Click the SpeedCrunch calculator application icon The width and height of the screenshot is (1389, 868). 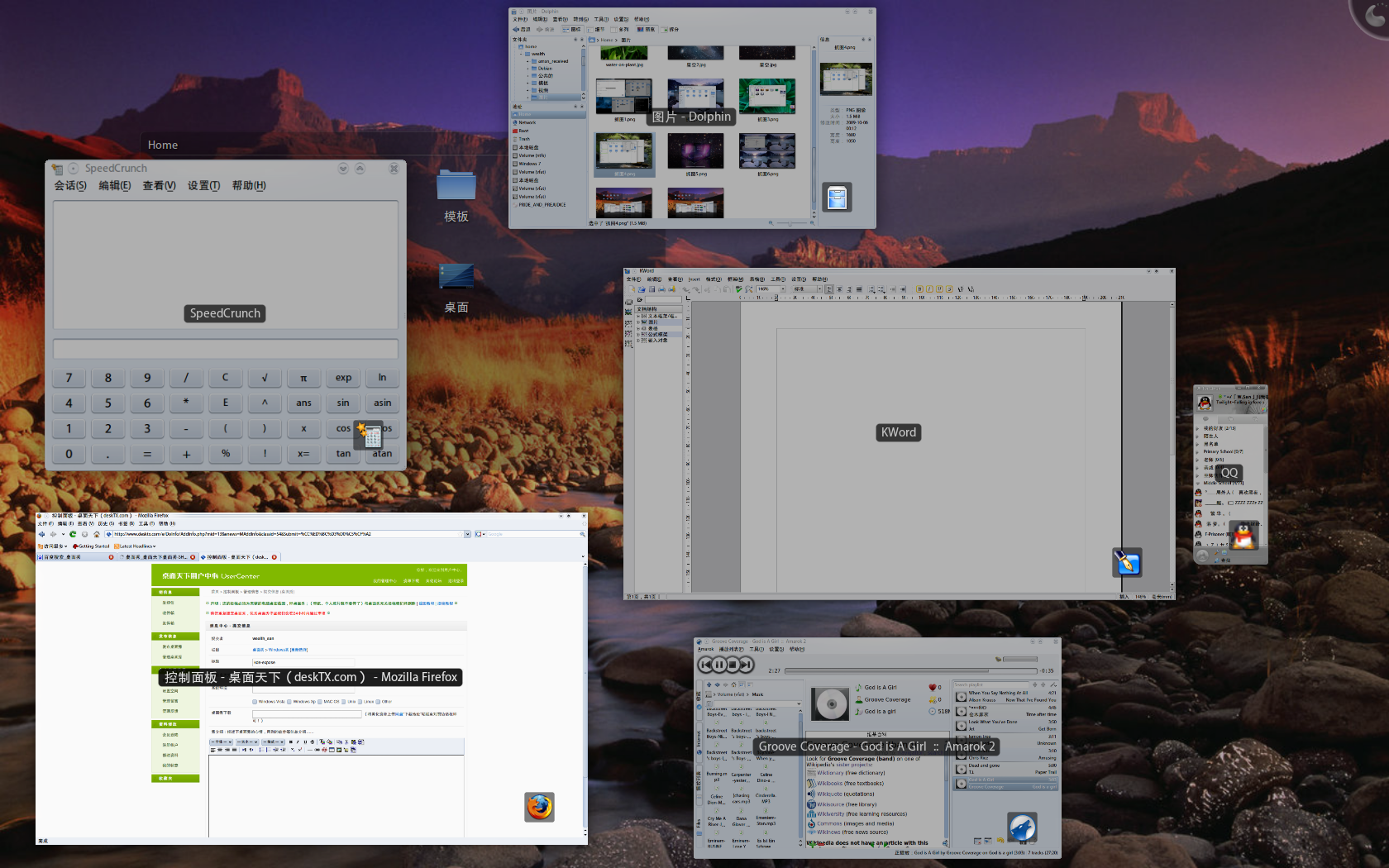pyautogui.click(x=370, y=435)
